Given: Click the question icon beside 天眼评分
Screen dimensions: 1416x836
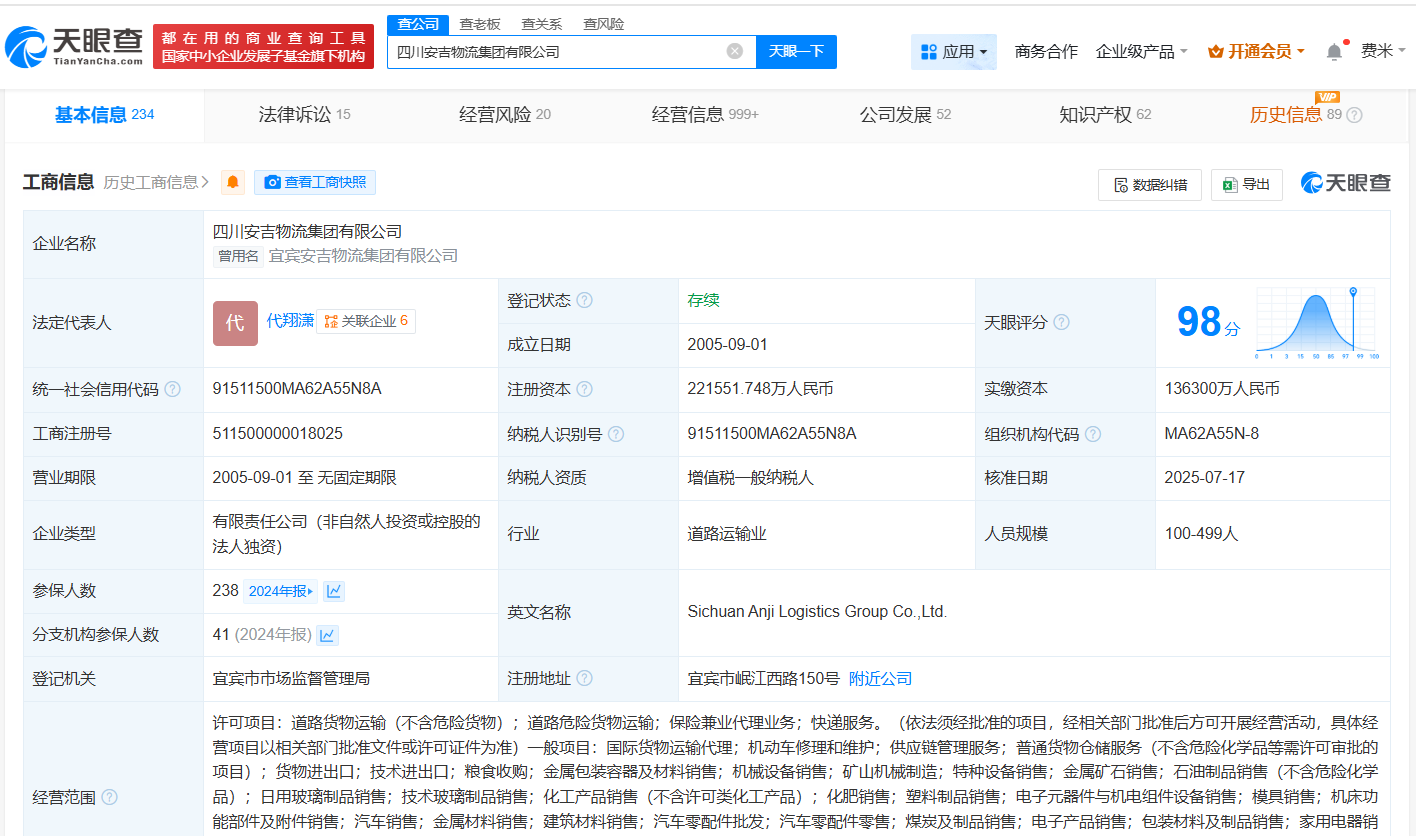Looking at the screenshot, I should 1061,323.
